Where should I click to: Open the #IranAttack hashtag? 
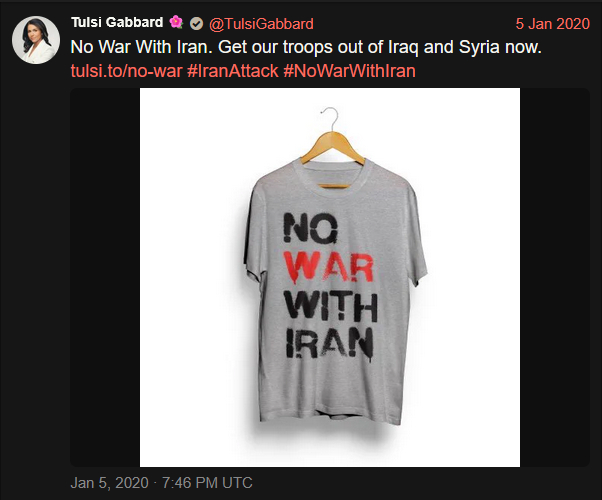229,71
